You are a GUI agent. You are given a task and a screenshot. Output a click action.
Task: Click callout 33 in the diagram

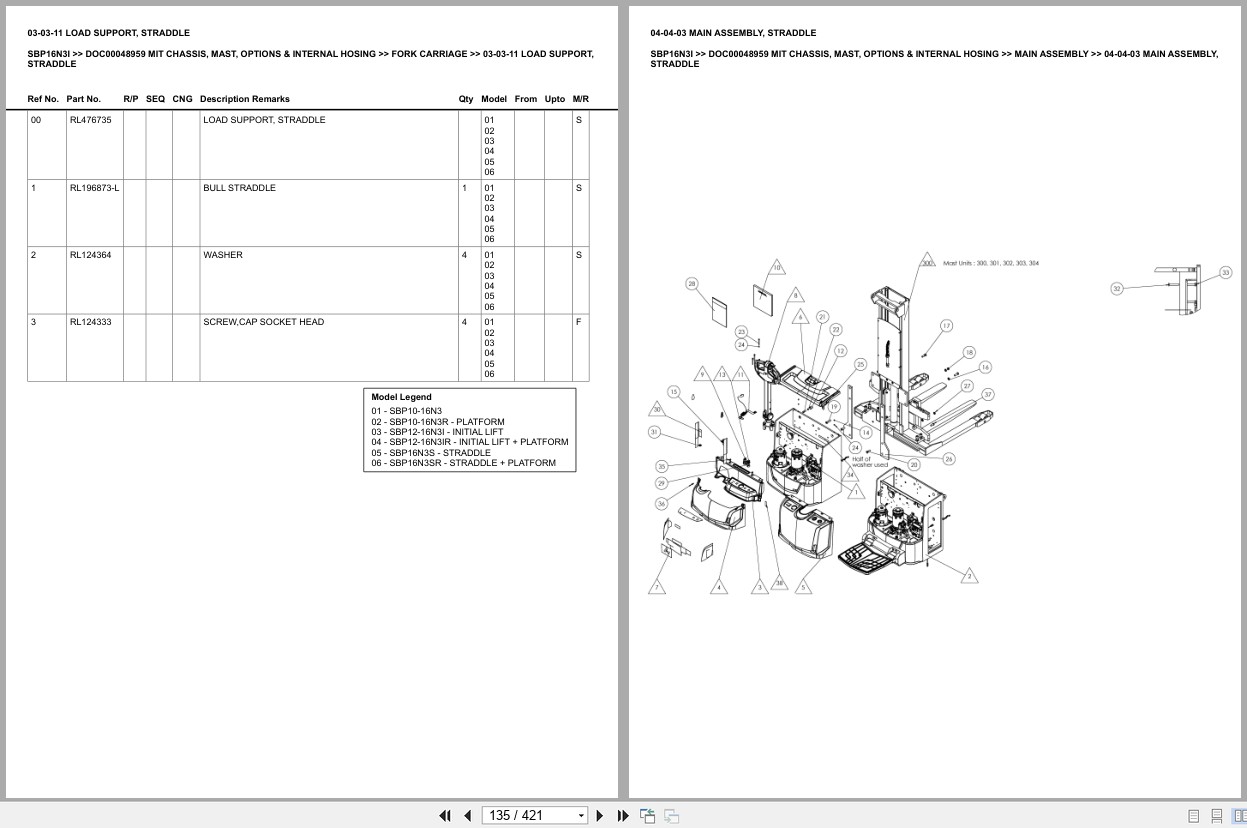[1225, 272]
